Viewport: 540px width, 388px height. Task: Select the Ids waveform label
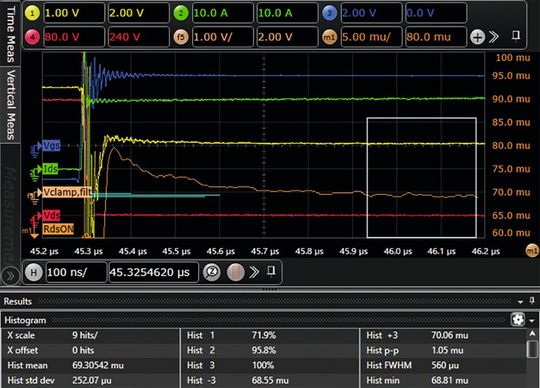pyautogui.click(x=51, y=169)
